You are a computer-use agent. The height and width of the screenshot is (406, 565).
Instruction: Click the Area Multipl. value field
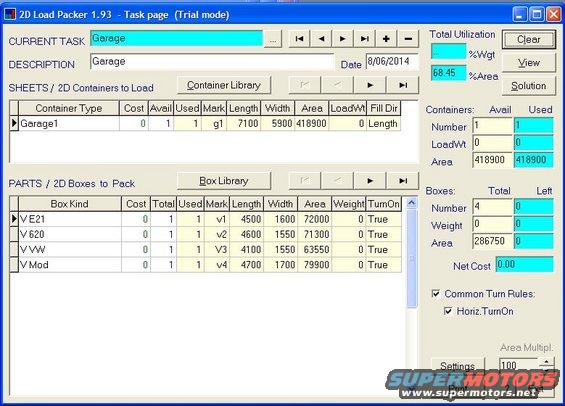click(x=519, y=366)
